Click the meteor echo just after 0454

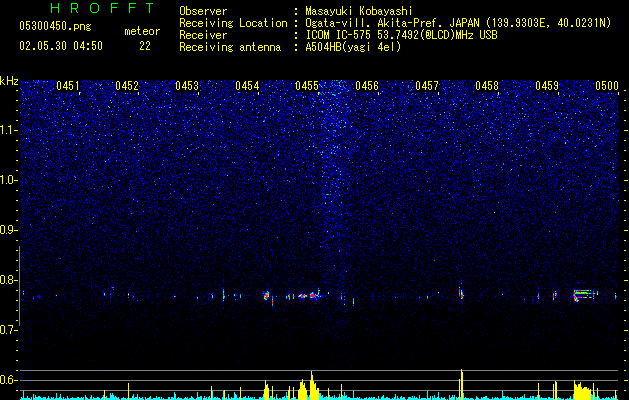[x=266, y=296]
